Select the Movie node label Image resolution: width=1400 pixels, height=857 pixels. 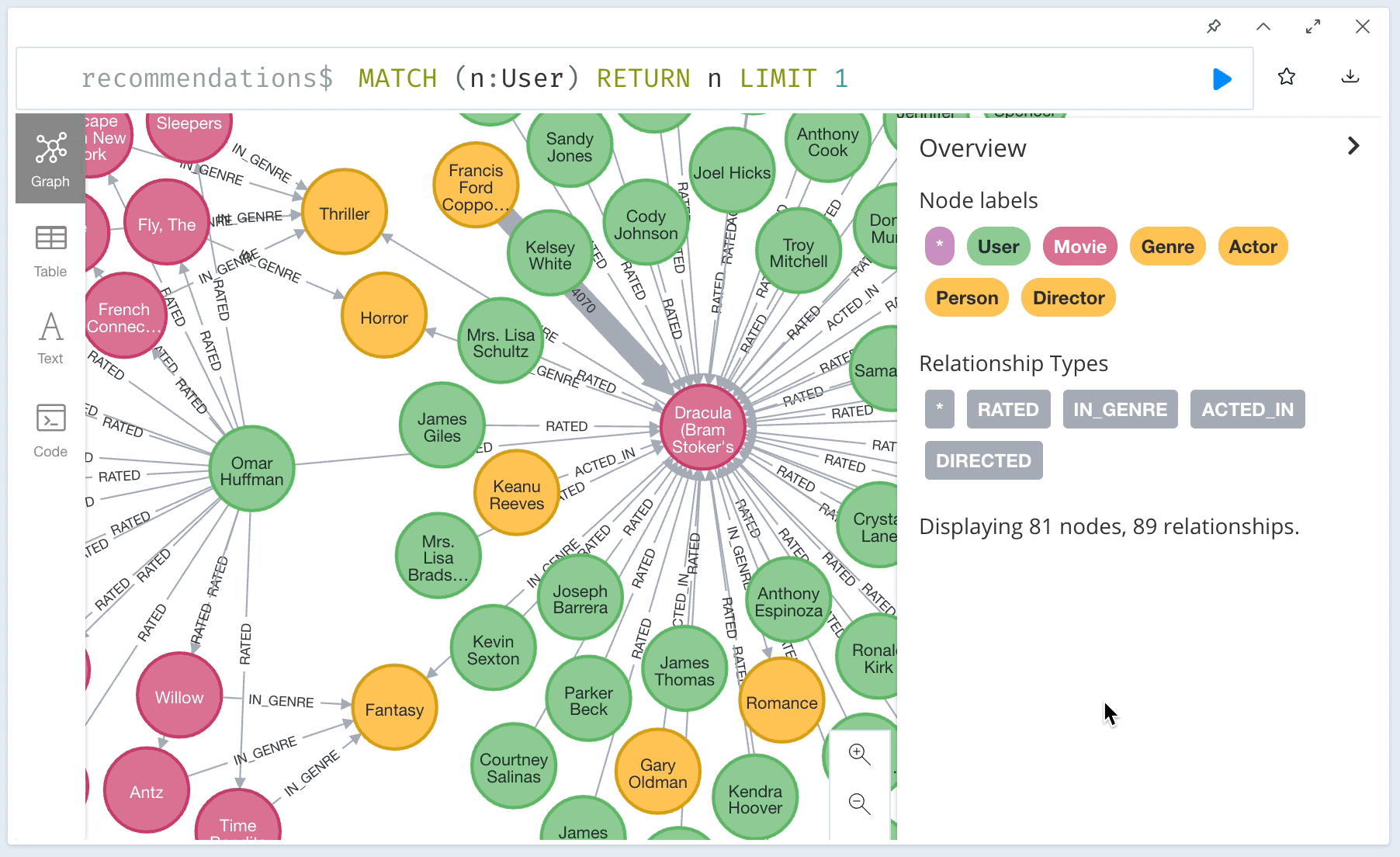click(x=1080, y=247)
